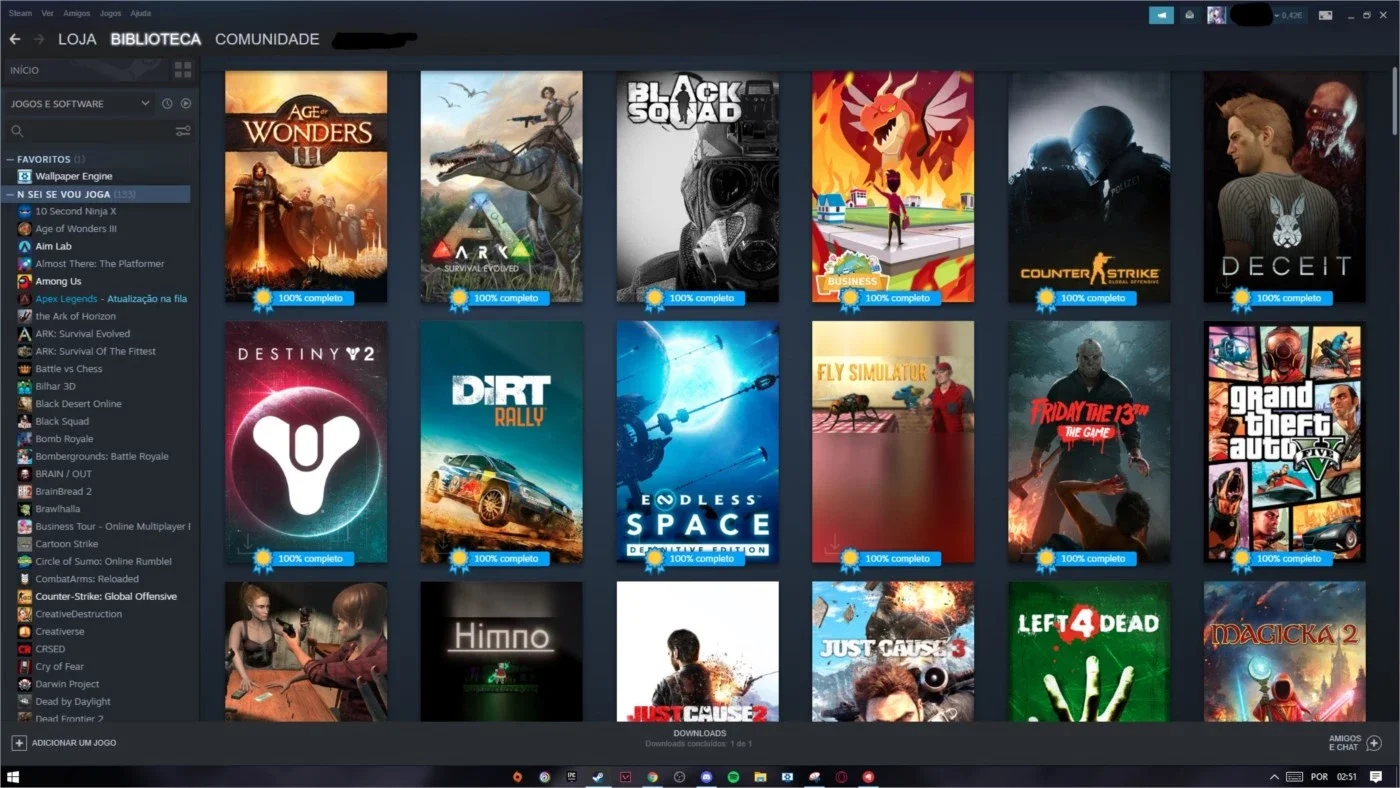The image size is (1400, 788).
Task: Open File Explorer from the taskbar
Action: click(x=760, y=777)
